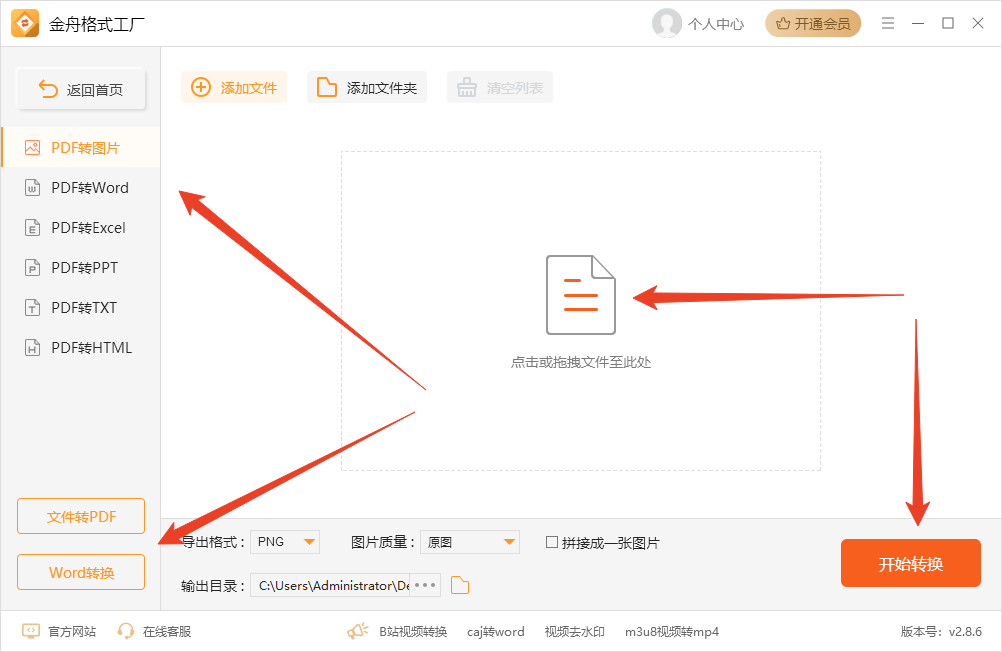
Task: Click the folder icon beside 输出目录
Action: click(459, 585)
